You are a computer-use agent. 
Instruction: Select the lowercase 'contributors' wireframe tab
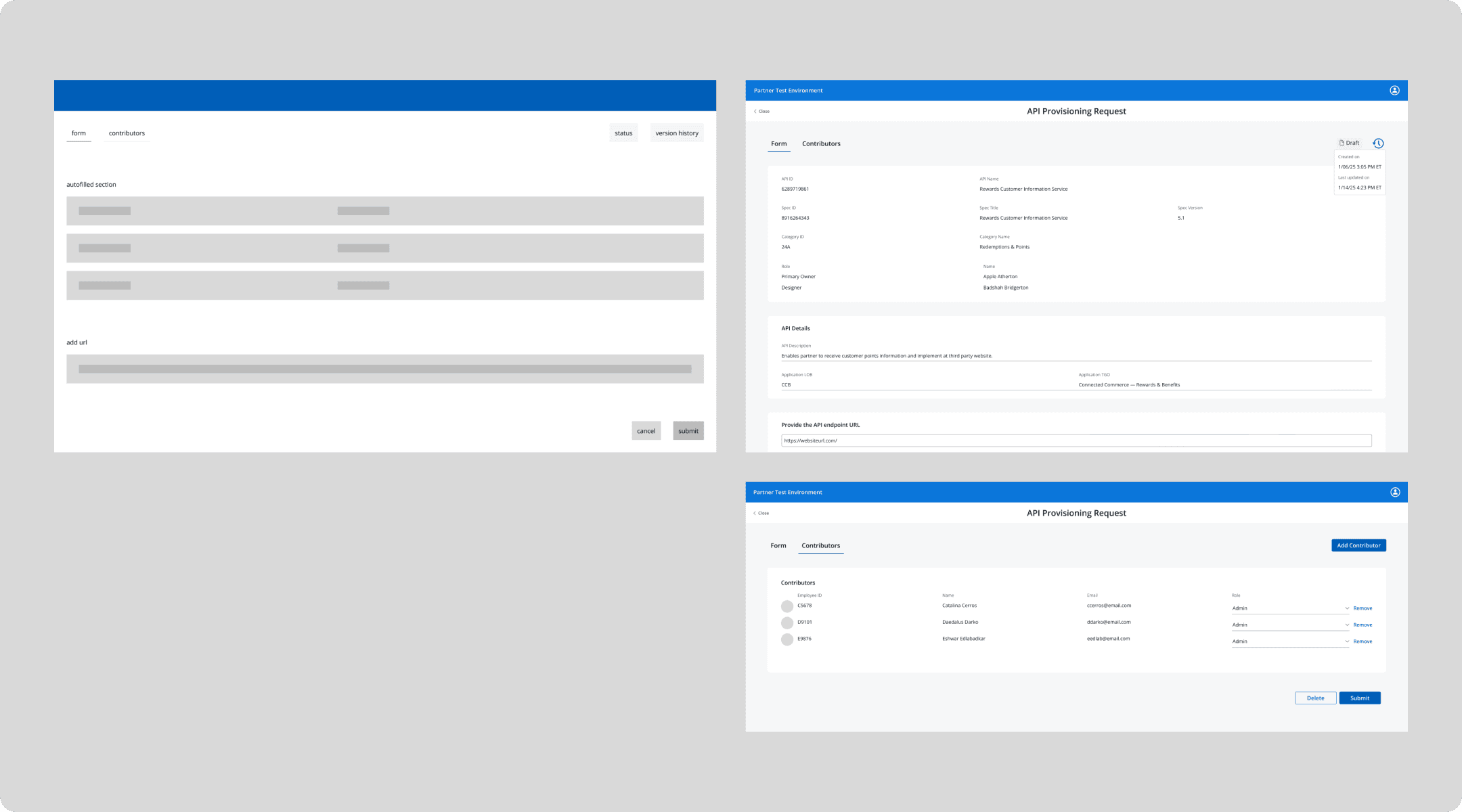coord(127,133)
